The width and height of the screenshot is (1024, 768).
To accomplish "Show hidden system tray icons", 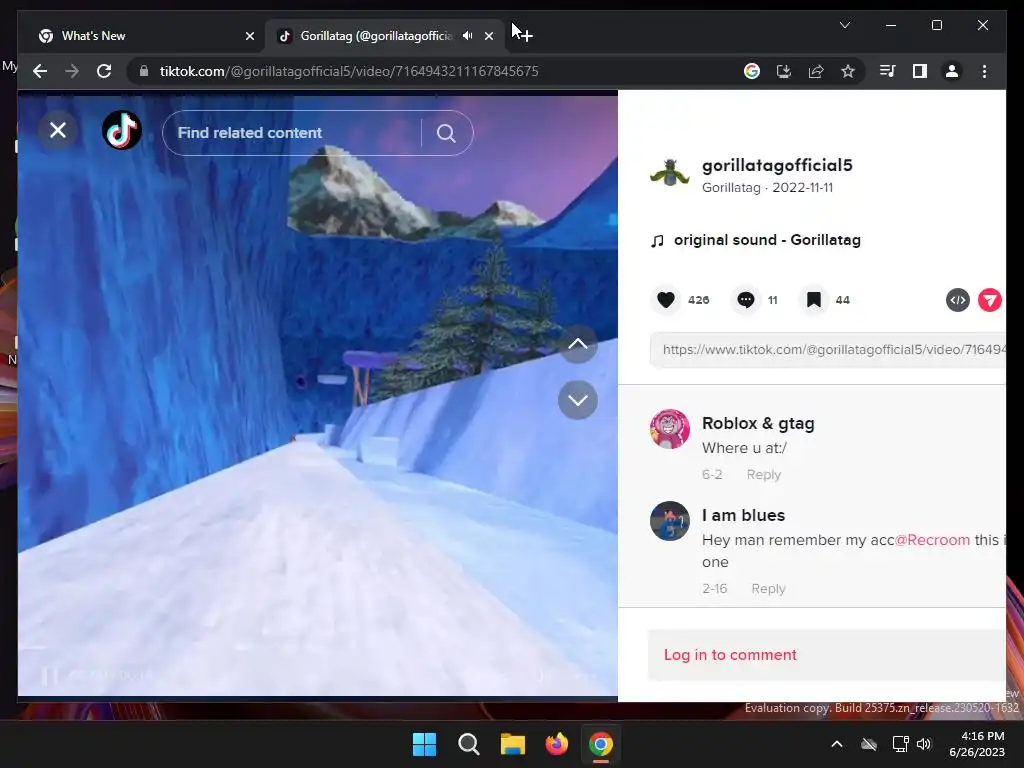I will (x=837, y=744).
